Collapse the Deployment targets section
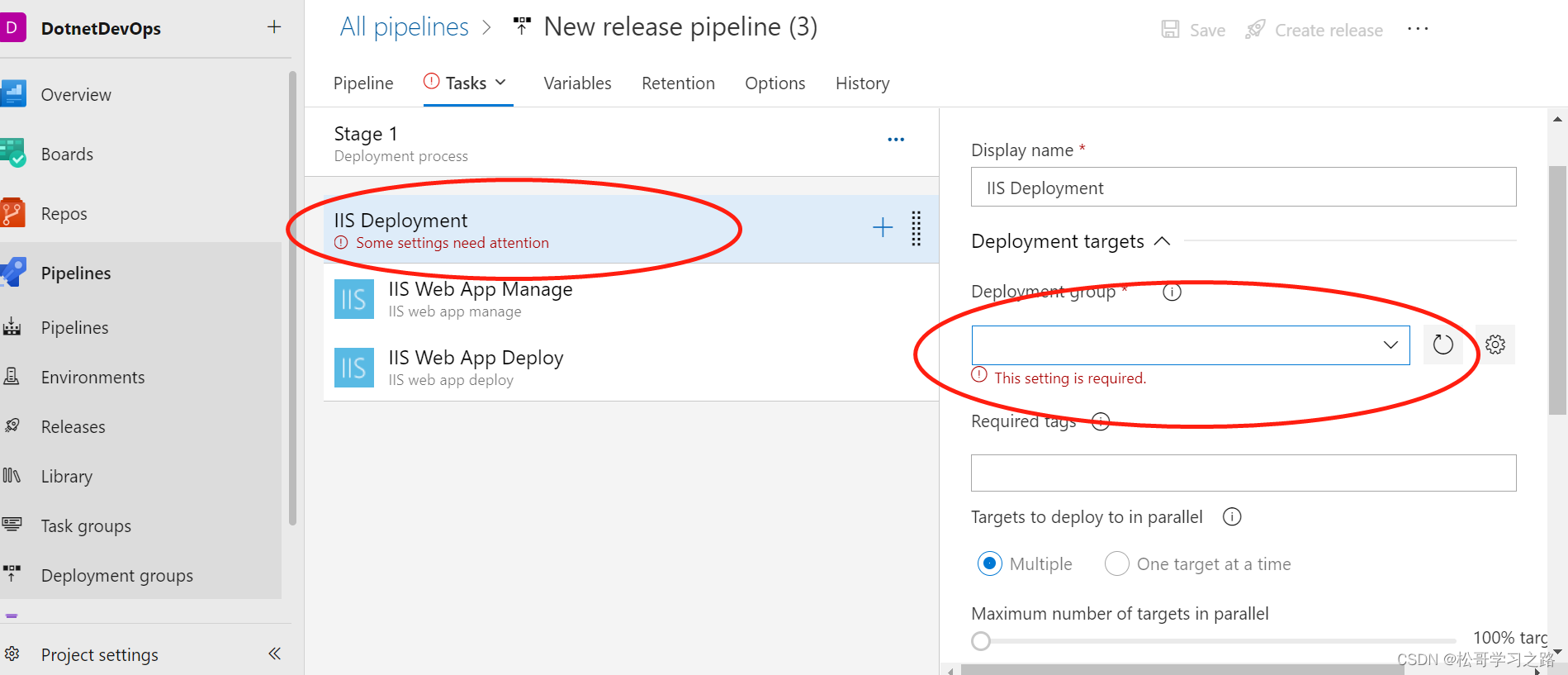 (x=1162, y=241)
